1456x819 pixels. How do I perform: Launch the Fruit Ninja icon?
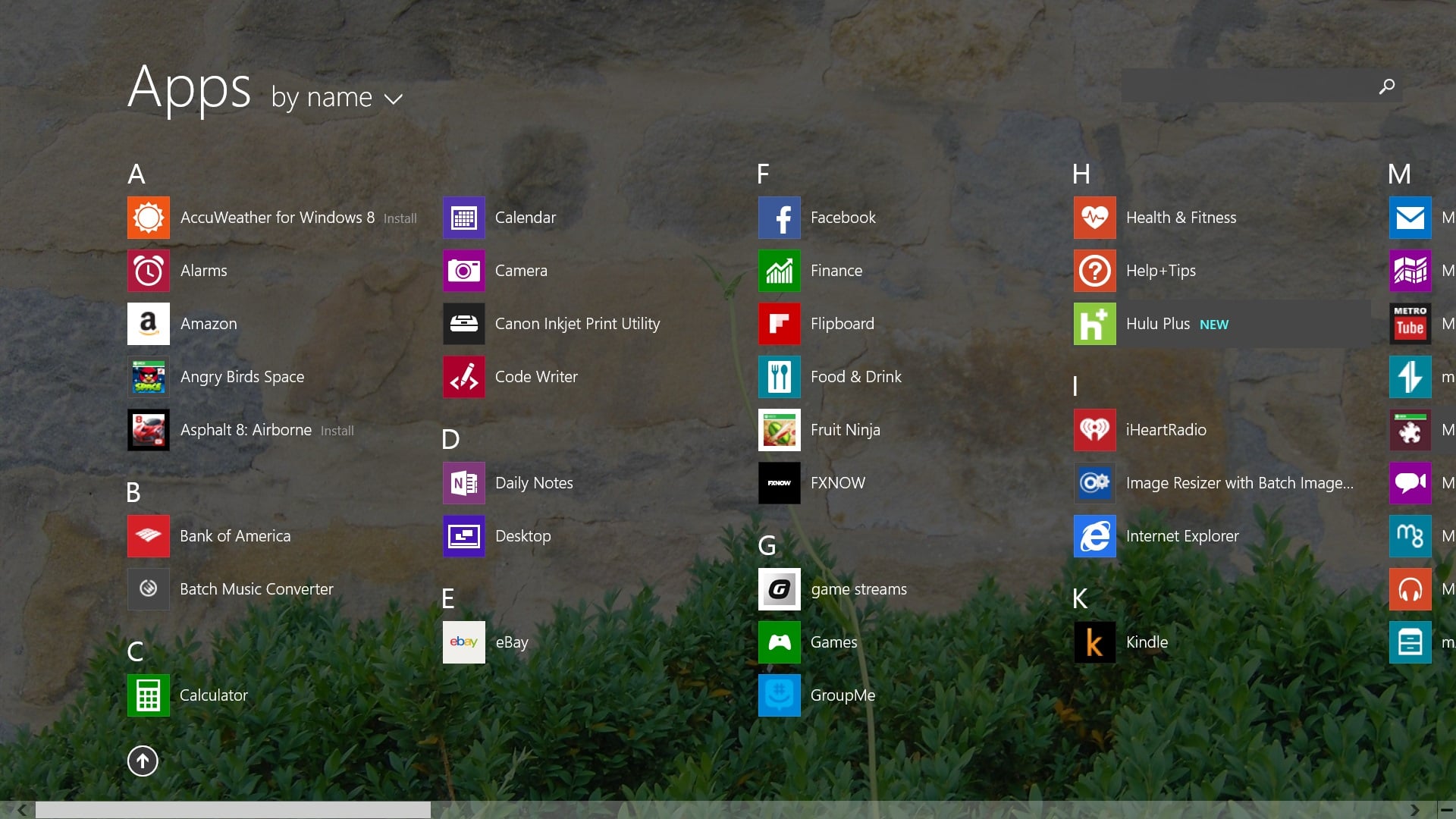point(780,430)
